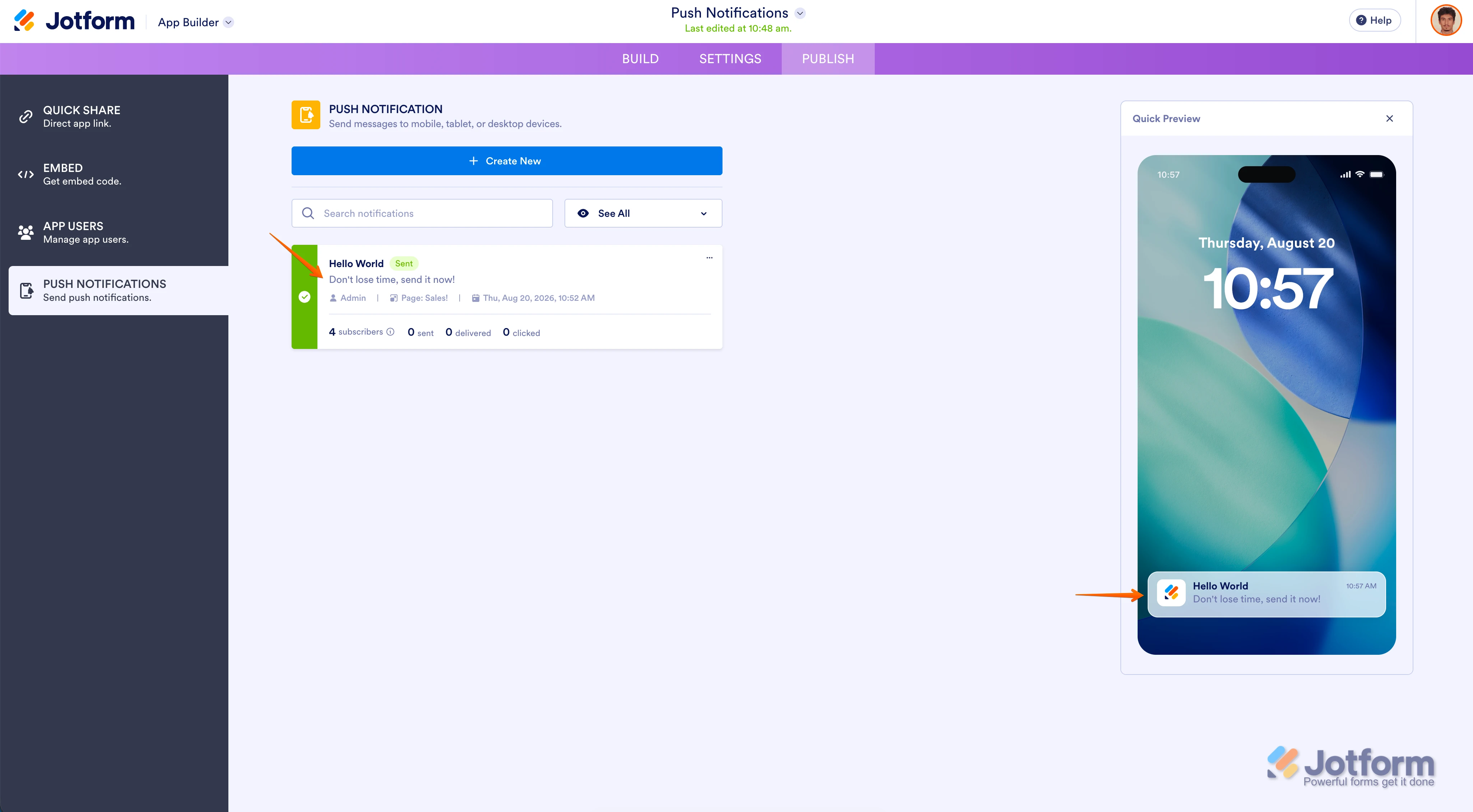
Task: Open the See All filter dropdown
Action: click(643, 213)
